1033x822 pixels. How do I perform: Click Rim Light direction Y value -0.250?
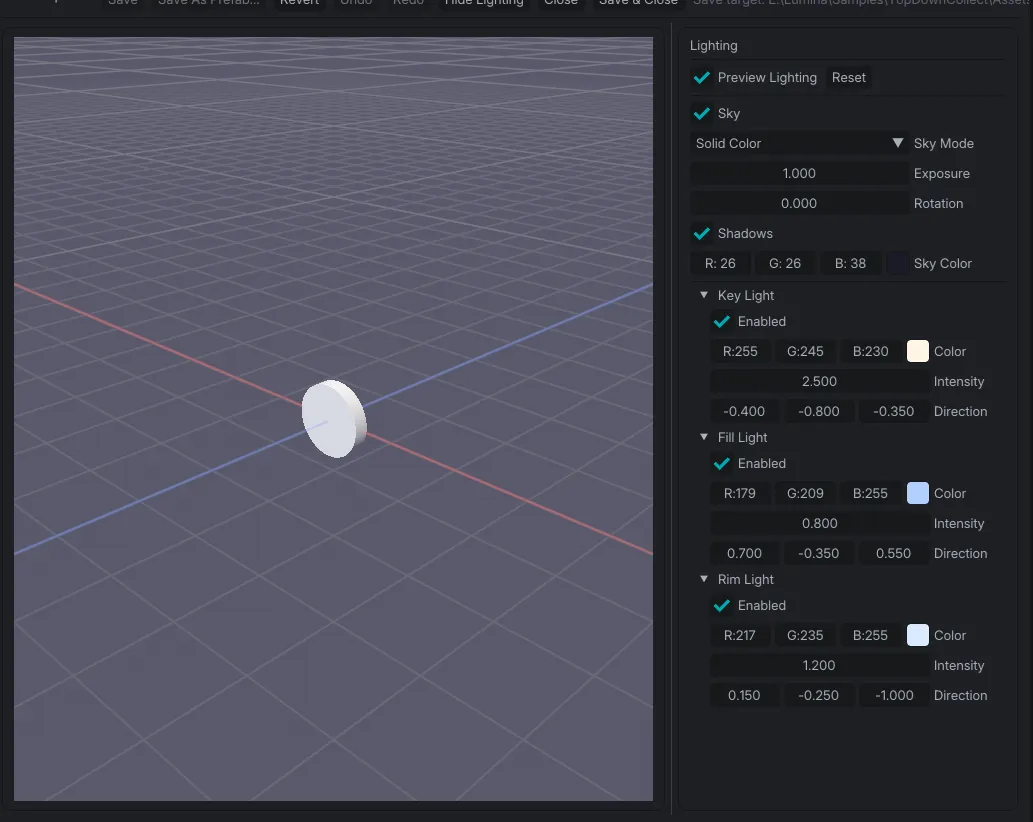819,696
